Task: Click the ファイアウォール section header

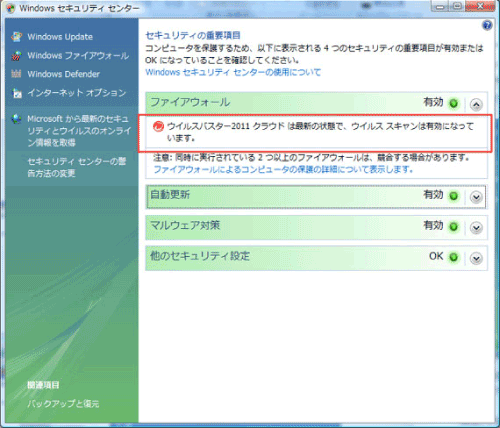Action: (x=316, y=103)
